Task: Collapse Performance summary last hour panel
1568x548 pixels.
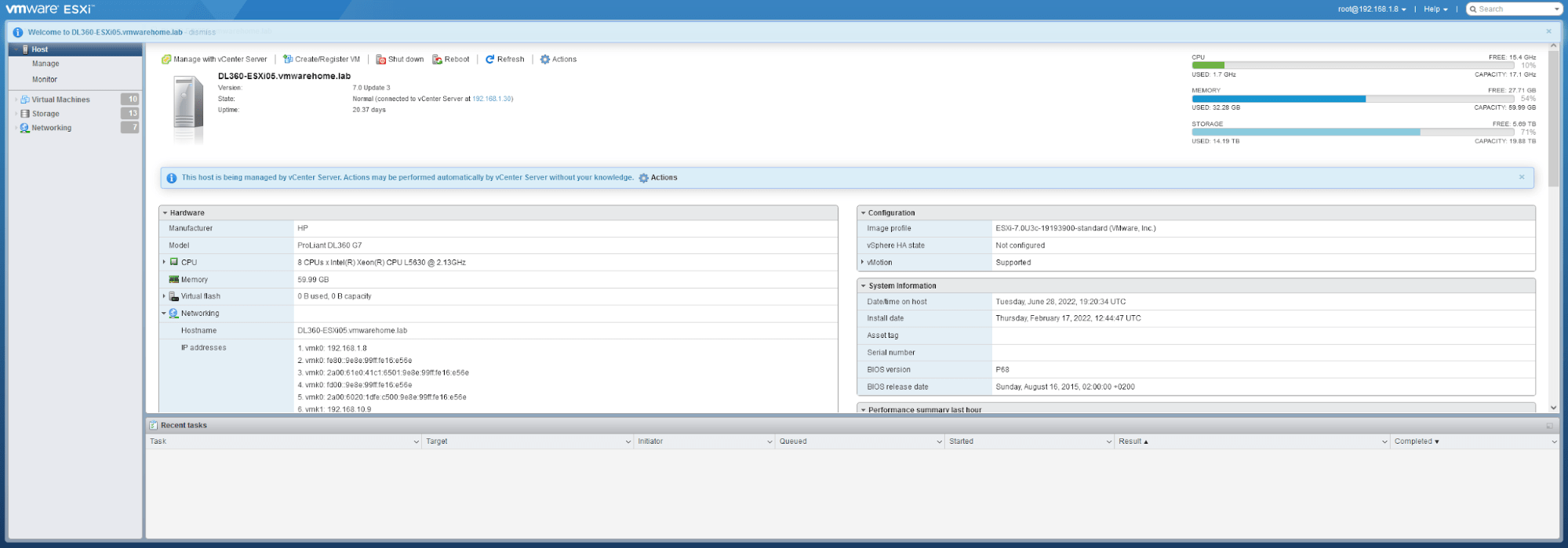Action: tap(863, 410)
